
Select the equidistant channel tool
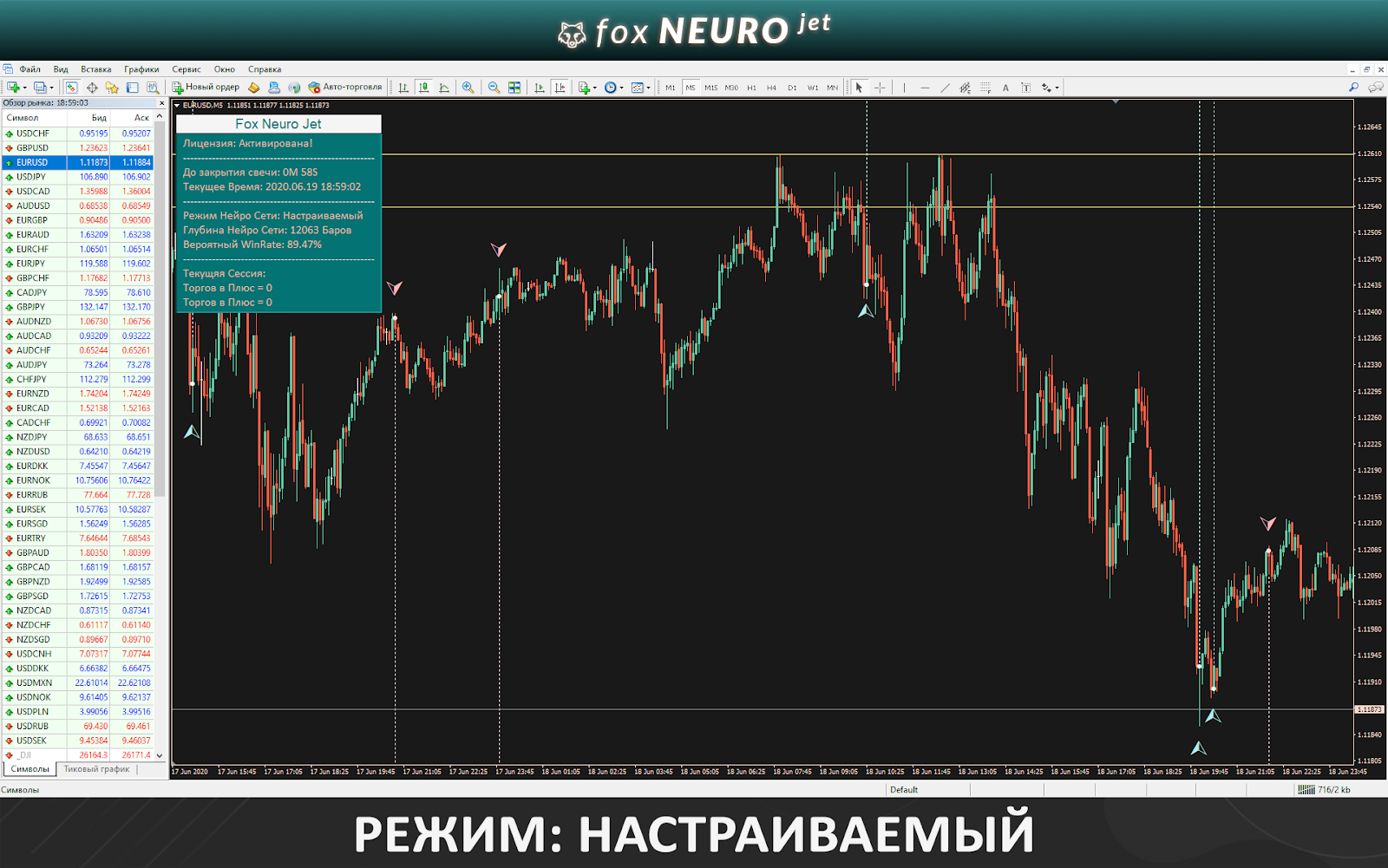[x=965, y=88]
